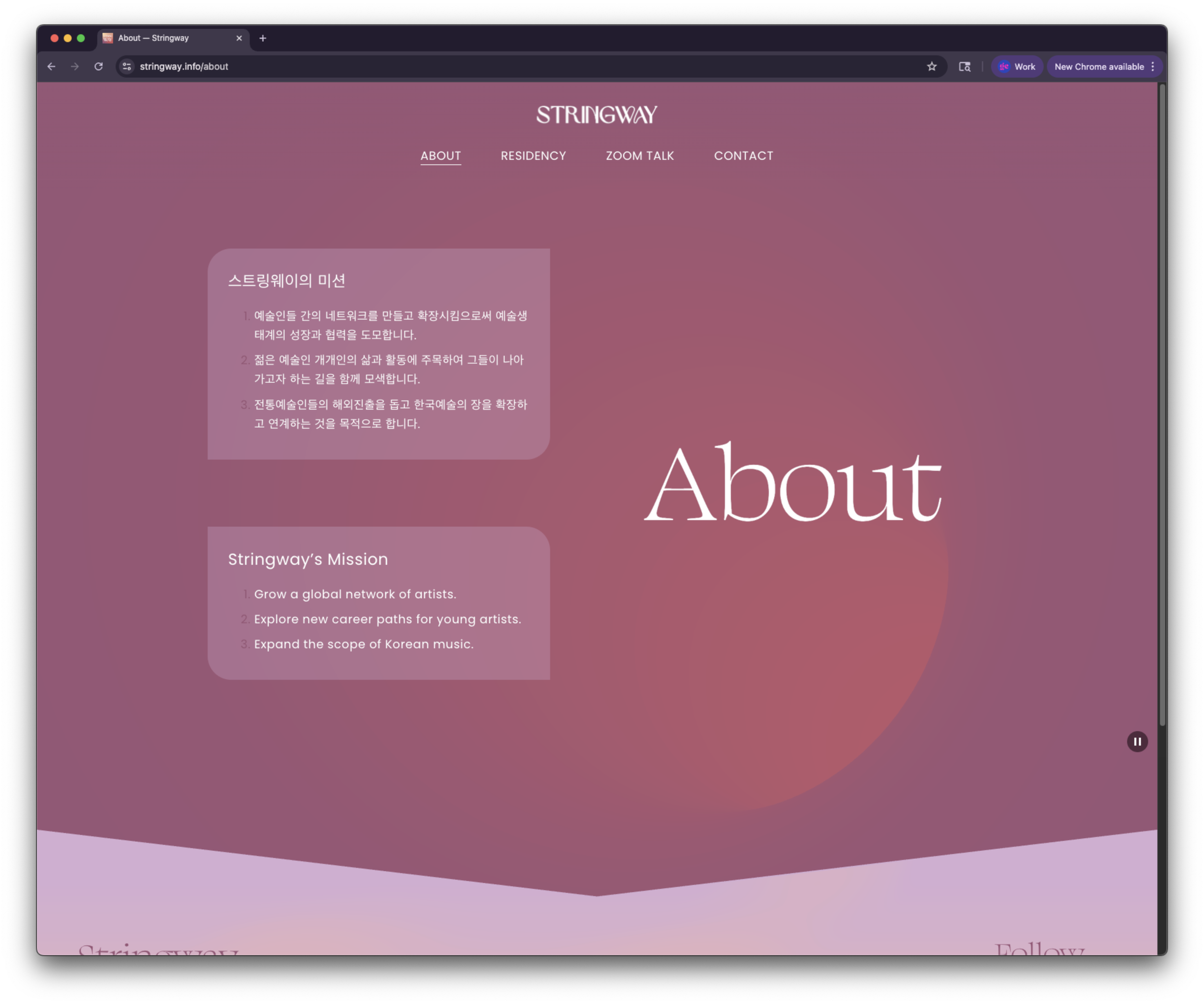
Task: Go to the RESIDENCY page
Action: tap(533, 156)
